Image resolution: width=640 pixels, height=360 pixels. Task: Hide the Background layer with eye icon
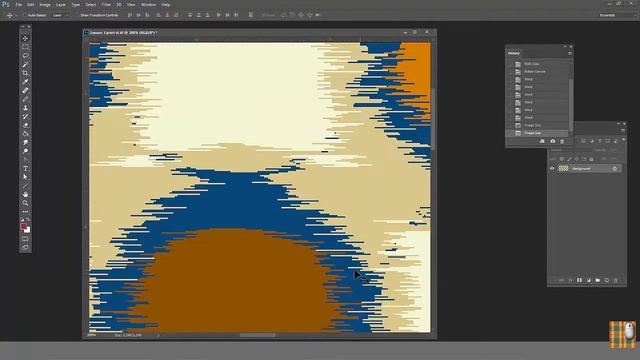coord(552,169)
